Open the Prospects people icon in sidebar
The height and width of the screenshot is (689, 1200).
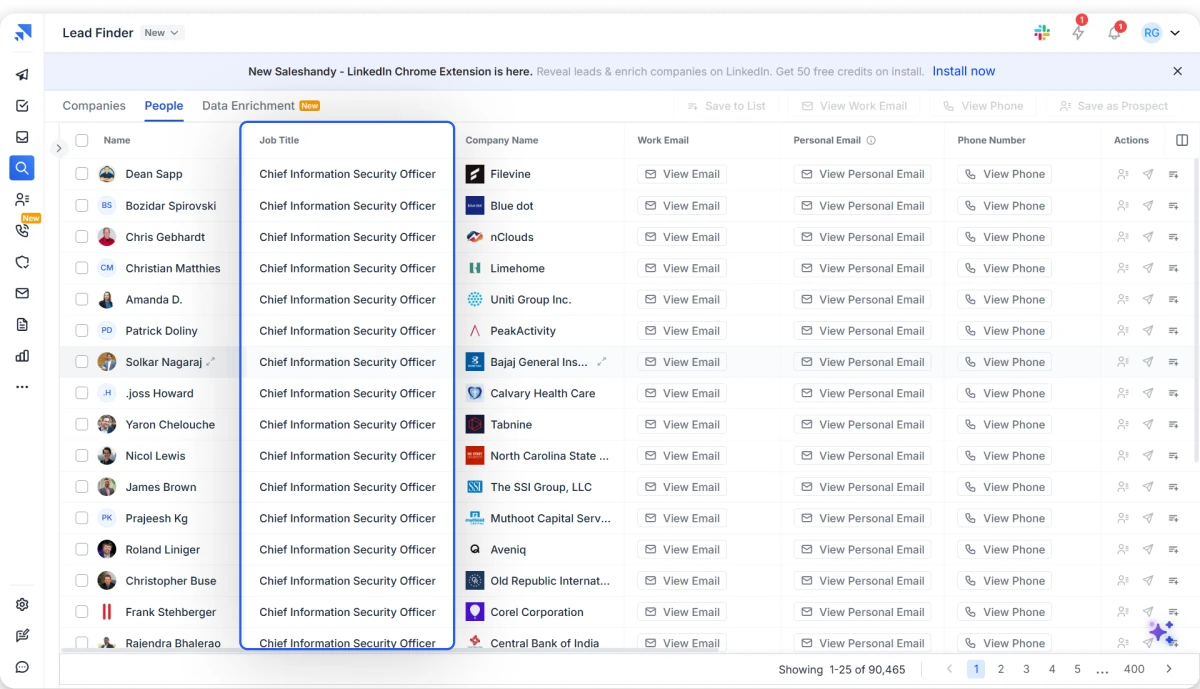(22, 199)
